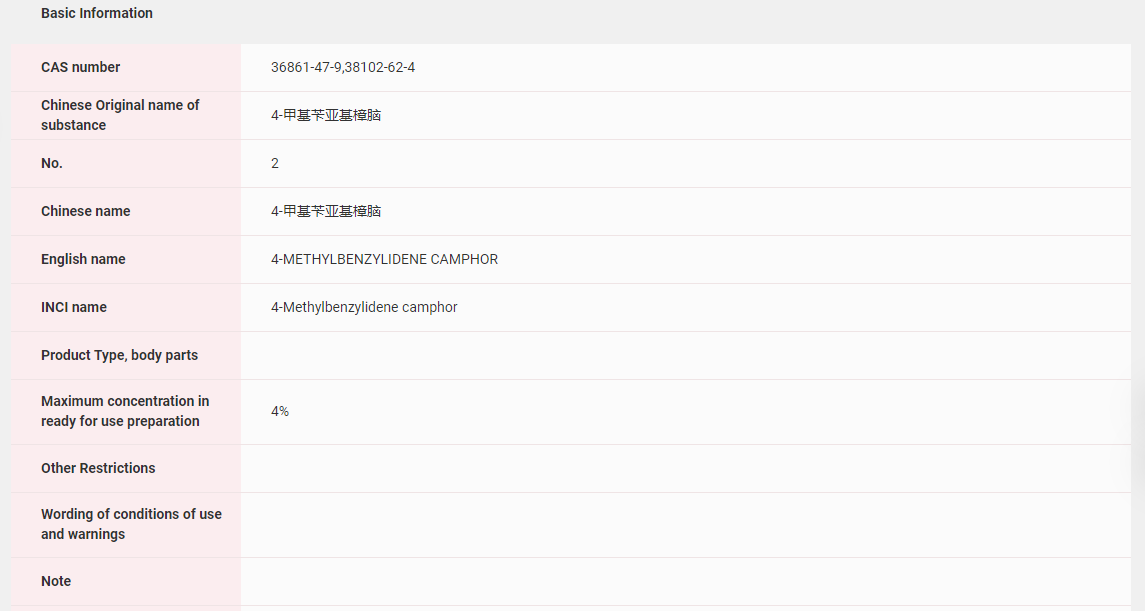Select the INCI value 4-Methylbenzylidene camphor
The width and height of the screenshot is (1145, 611).
coord(364,307)
